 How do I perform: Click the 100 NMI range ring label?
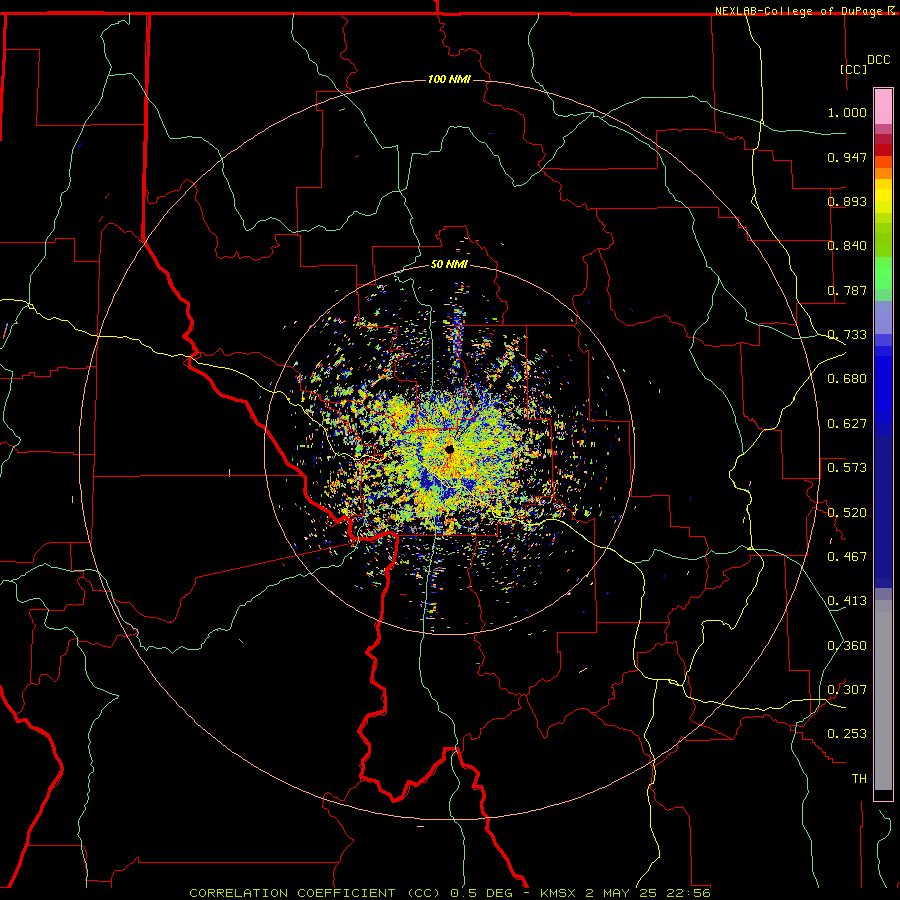(449, 79)
